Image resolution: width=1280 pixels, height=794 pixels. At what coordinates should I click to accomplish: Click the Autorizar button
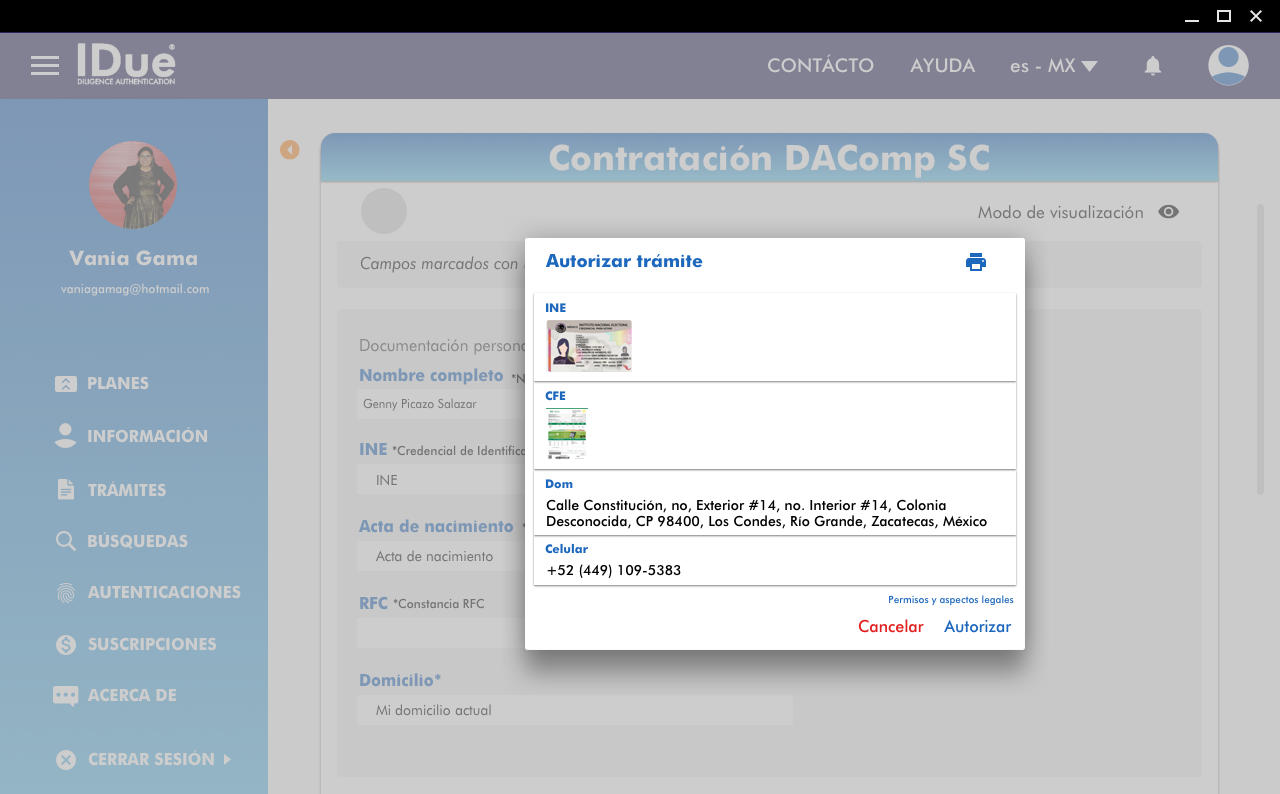tap(977, 627)
